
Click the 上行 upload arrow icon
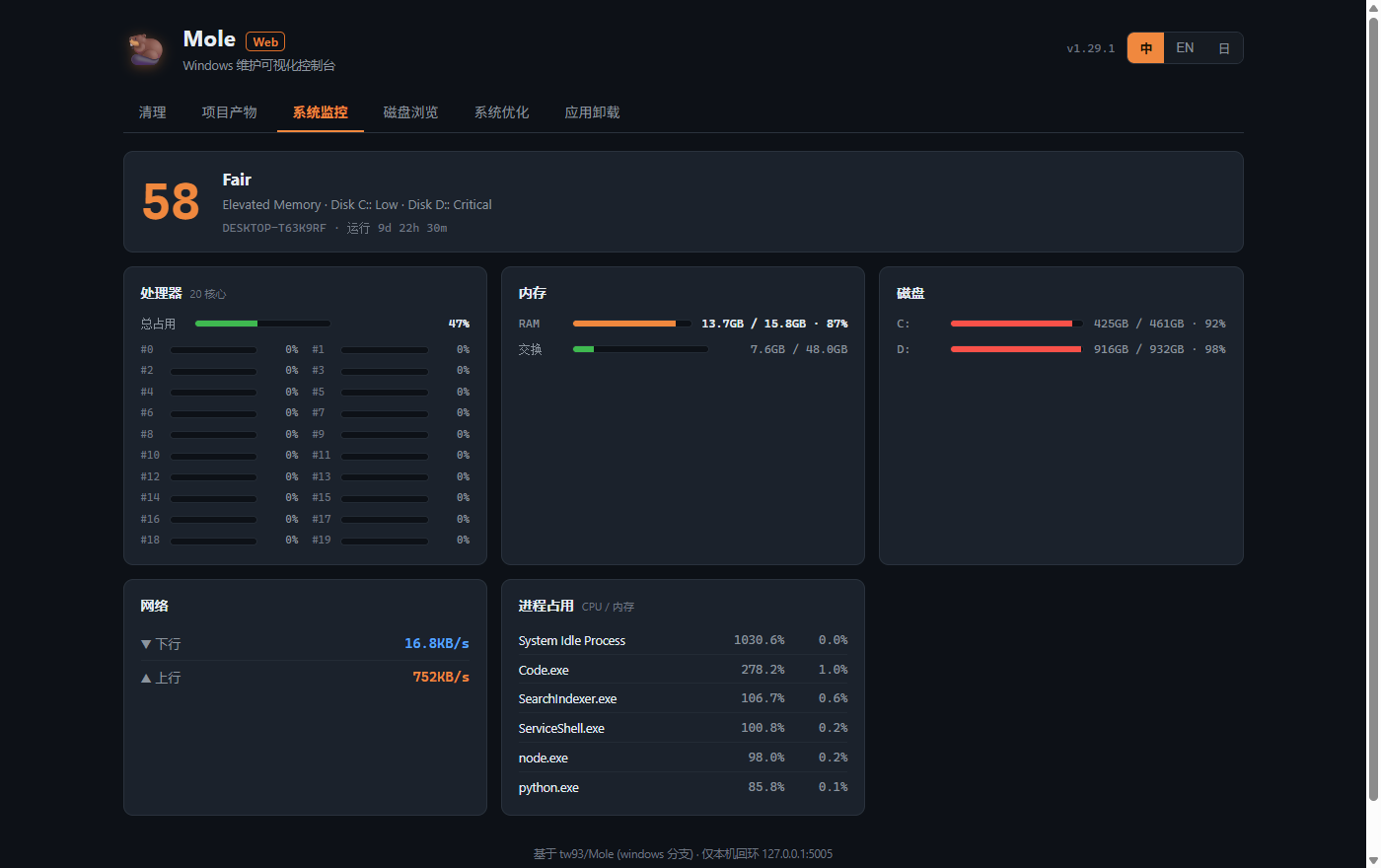click(146, 678)
